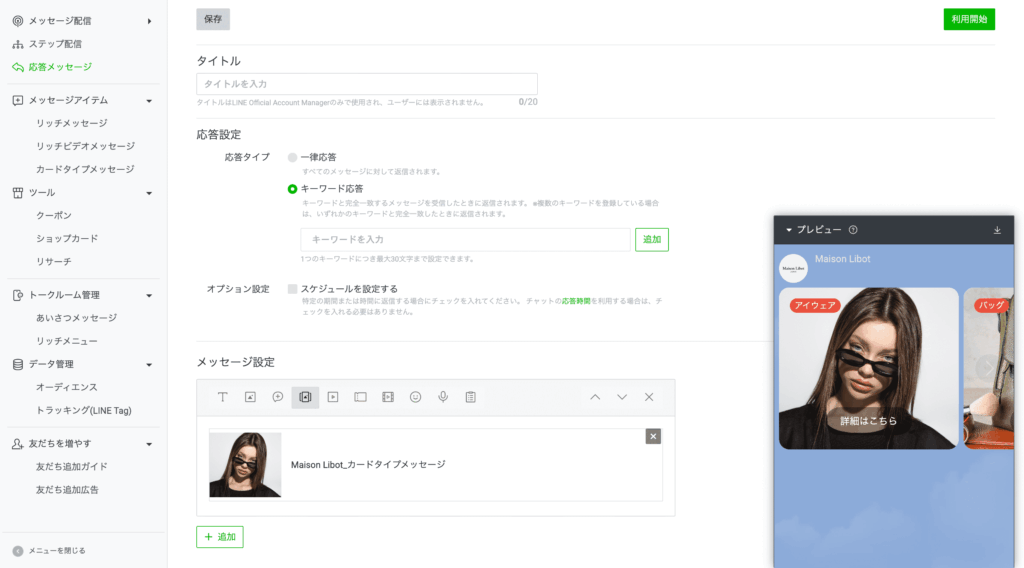1024x568 pixels.
Task: Select the キーワード応答 radio button
Action: [x=292, y=188]
